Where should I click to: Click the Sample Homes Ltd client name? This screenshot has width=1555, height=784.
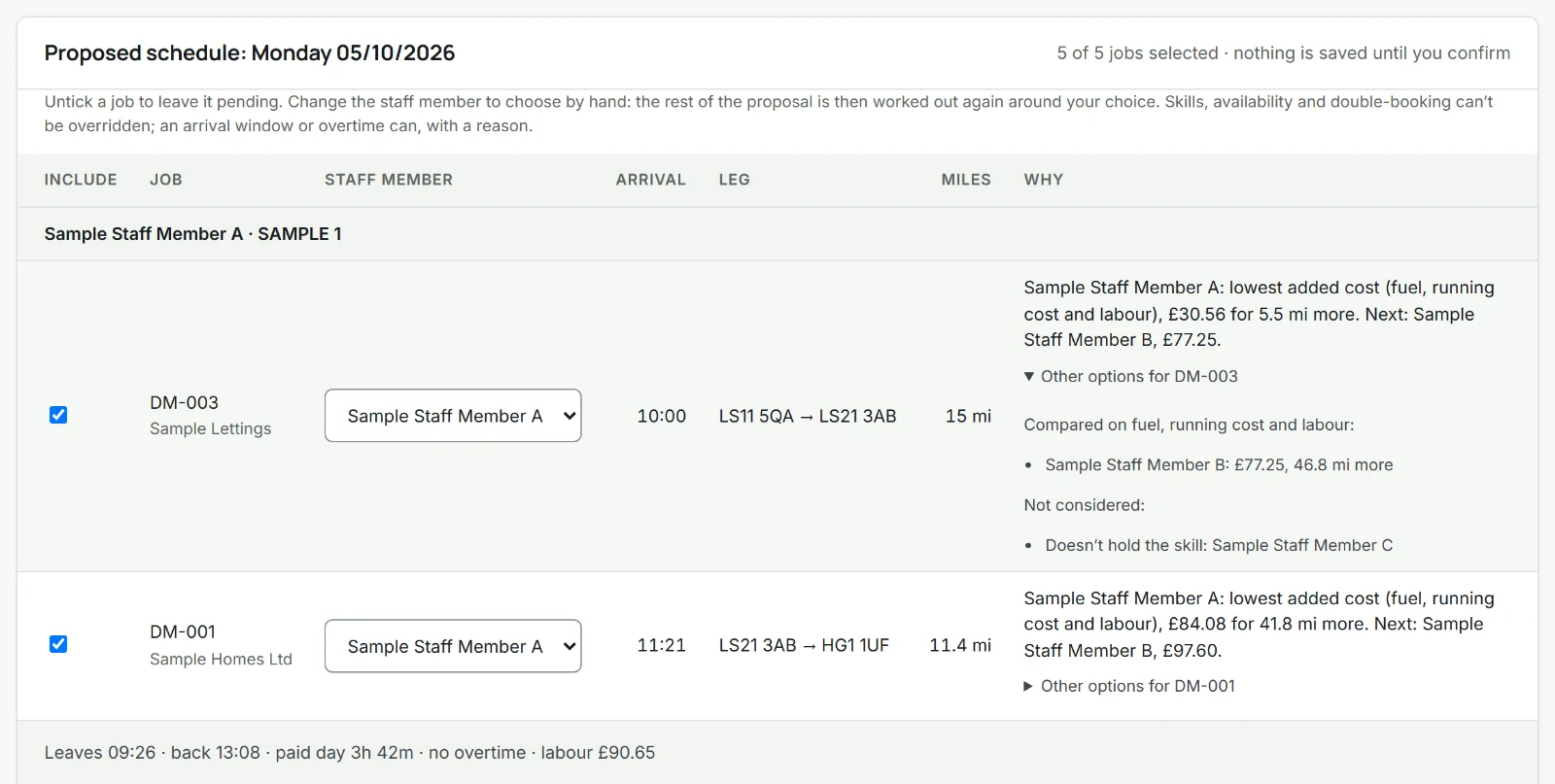(221, 659)
